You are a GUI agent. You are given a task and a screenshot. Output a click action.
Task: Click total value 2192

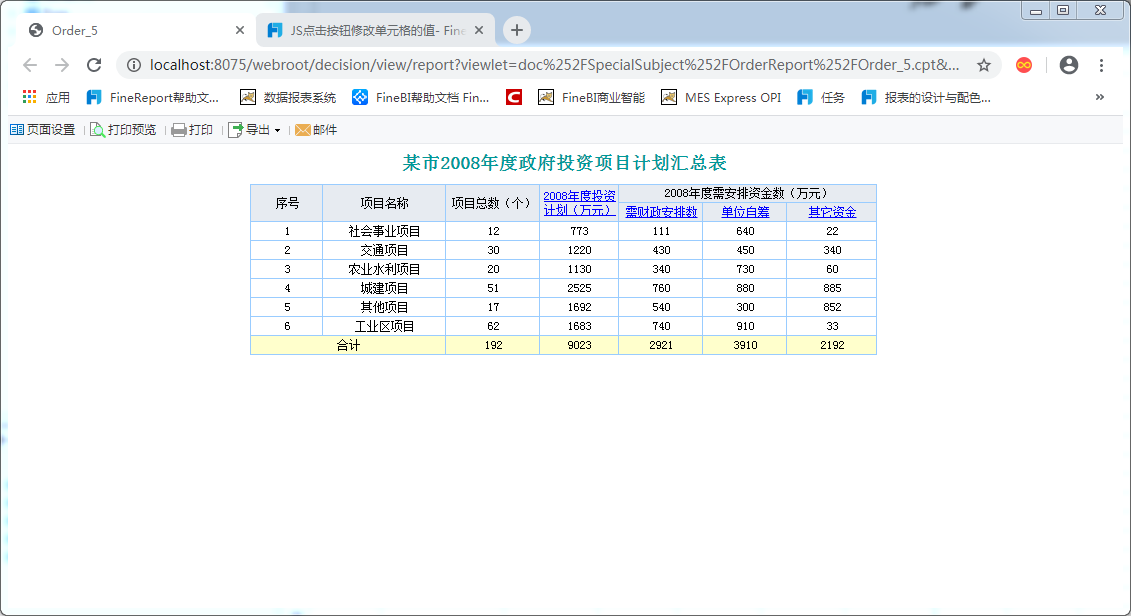coord(832,346)
